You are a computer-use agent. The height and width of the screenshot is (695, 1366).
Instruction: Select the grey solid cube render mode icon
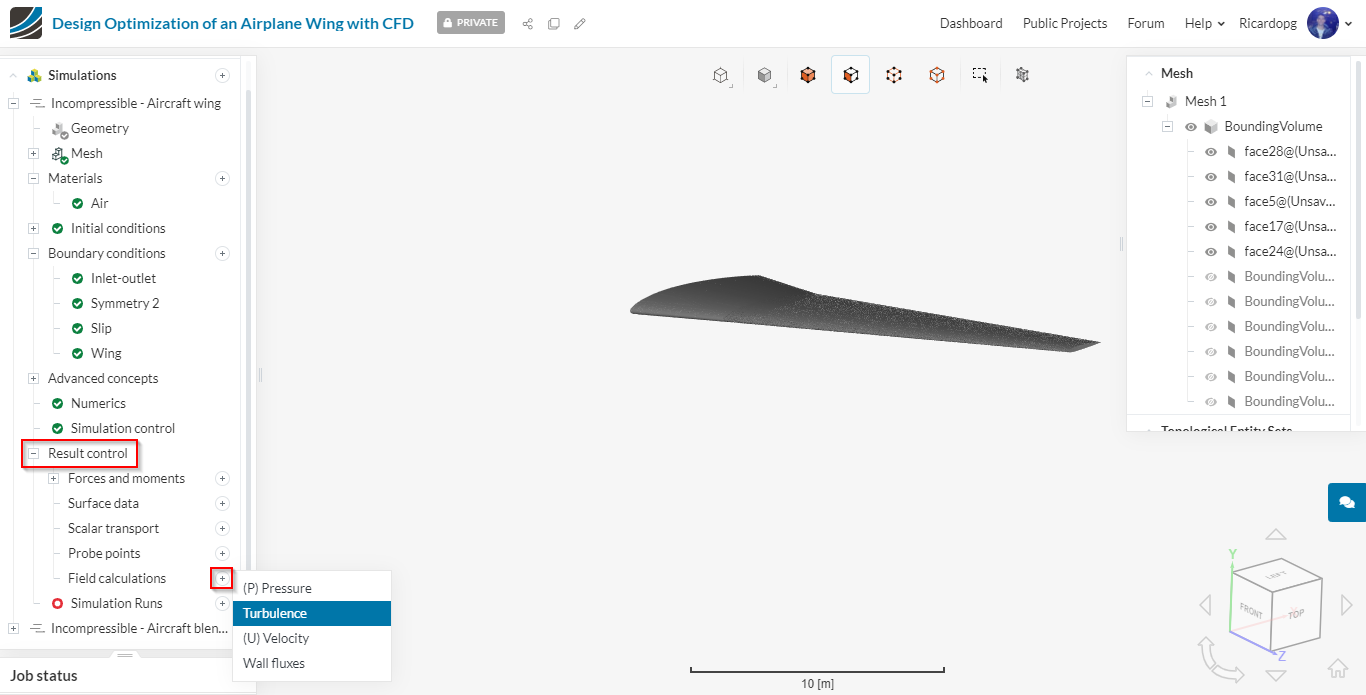764,75
